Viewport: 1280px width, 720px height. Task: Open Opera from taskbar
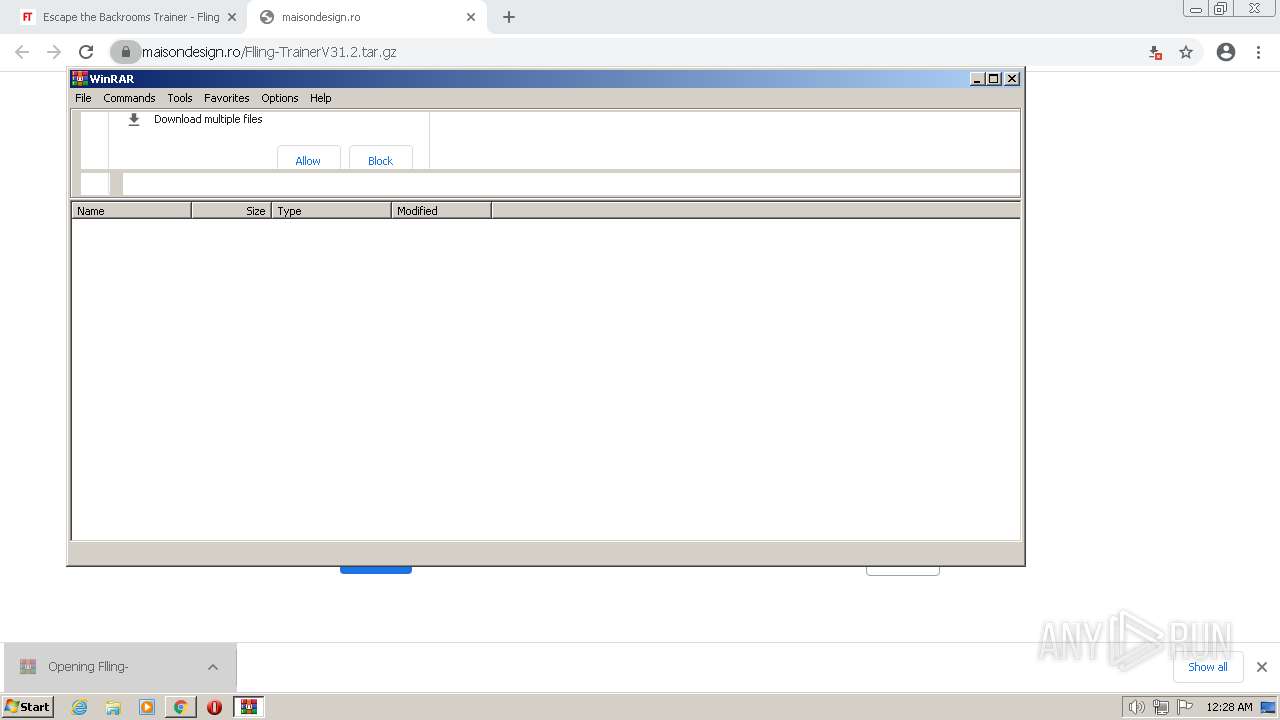point(214,707)
